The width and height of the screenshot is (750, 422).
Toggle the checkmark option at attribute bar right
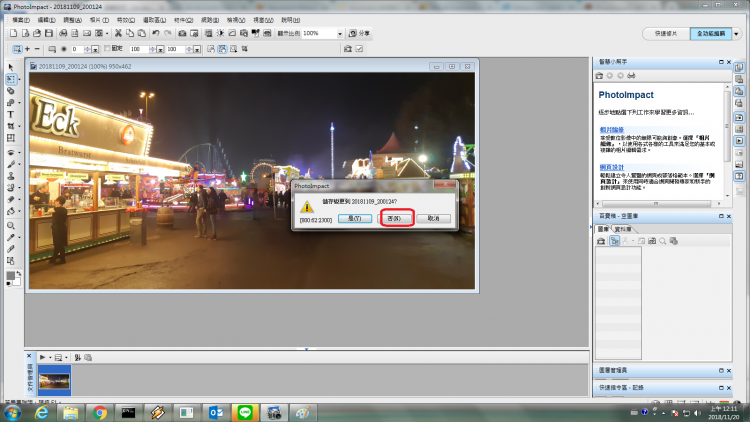pyautogui.click(x=359, y=49)
